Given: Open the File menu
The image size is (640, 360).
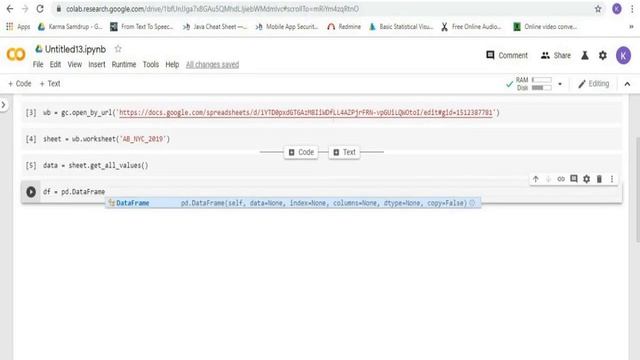Looking at the screenshot, I should pos(38,64).
